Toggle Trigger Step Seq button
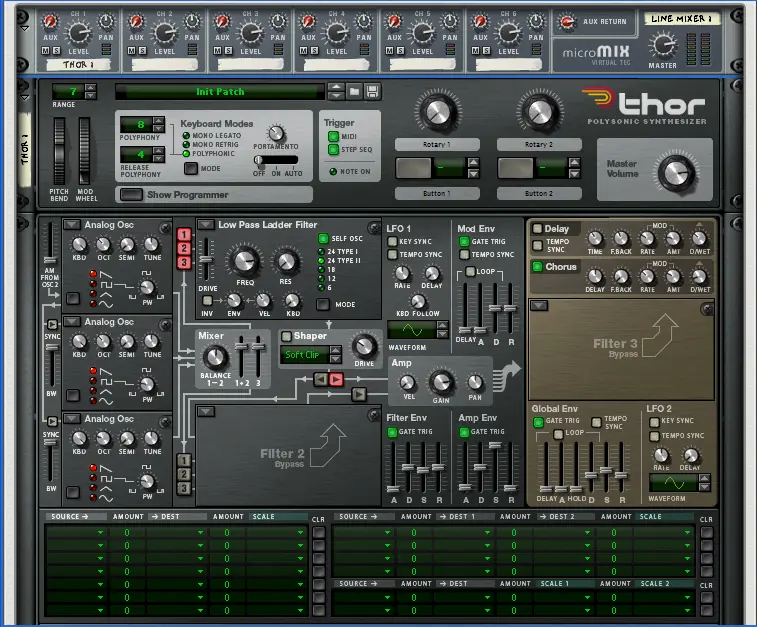 coord(333,150)
